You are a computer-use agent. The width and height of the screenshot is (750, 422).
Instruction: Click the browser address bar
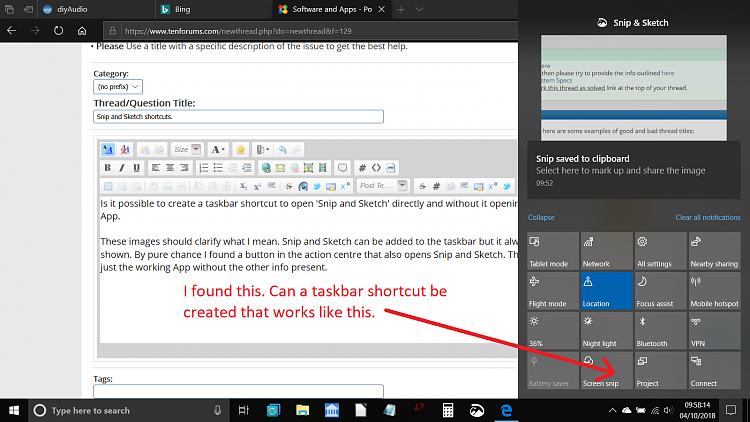click(313, 31)
